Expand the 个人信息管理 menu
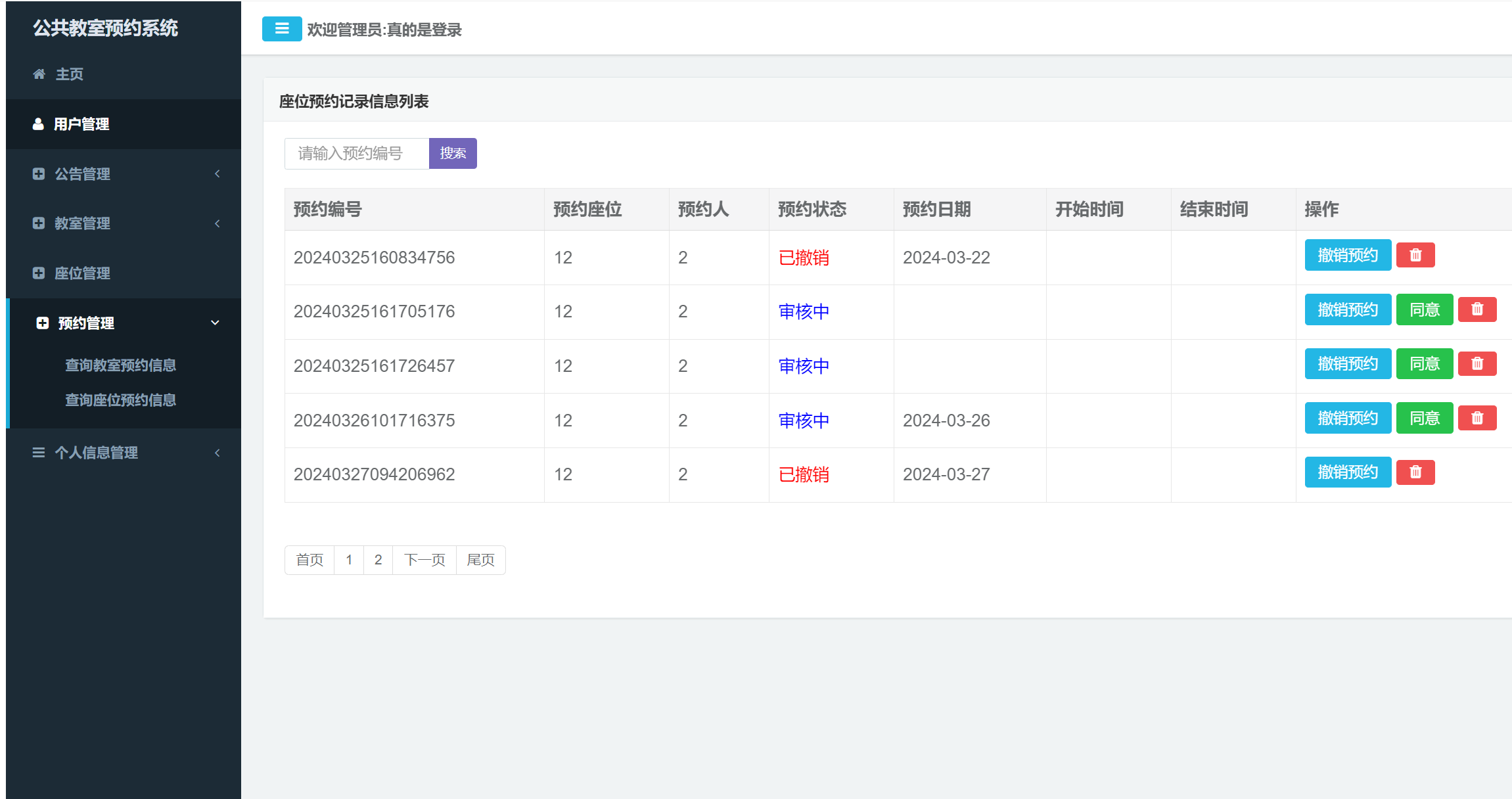Image resolution: width=1512 pixels, height=799 pixels. [x=217, y=453]
